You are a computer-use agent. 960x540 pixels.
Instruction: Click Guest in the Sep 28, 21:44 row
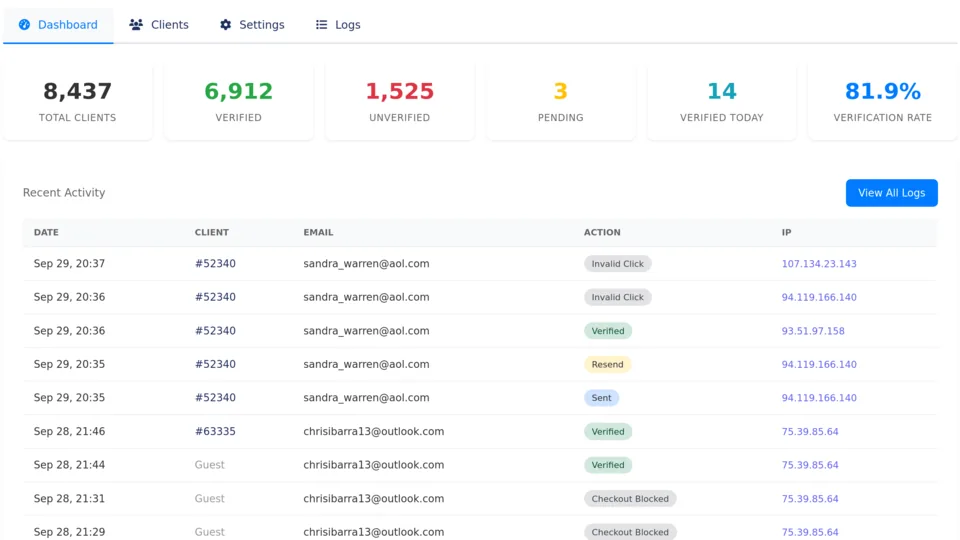(209, 465)
